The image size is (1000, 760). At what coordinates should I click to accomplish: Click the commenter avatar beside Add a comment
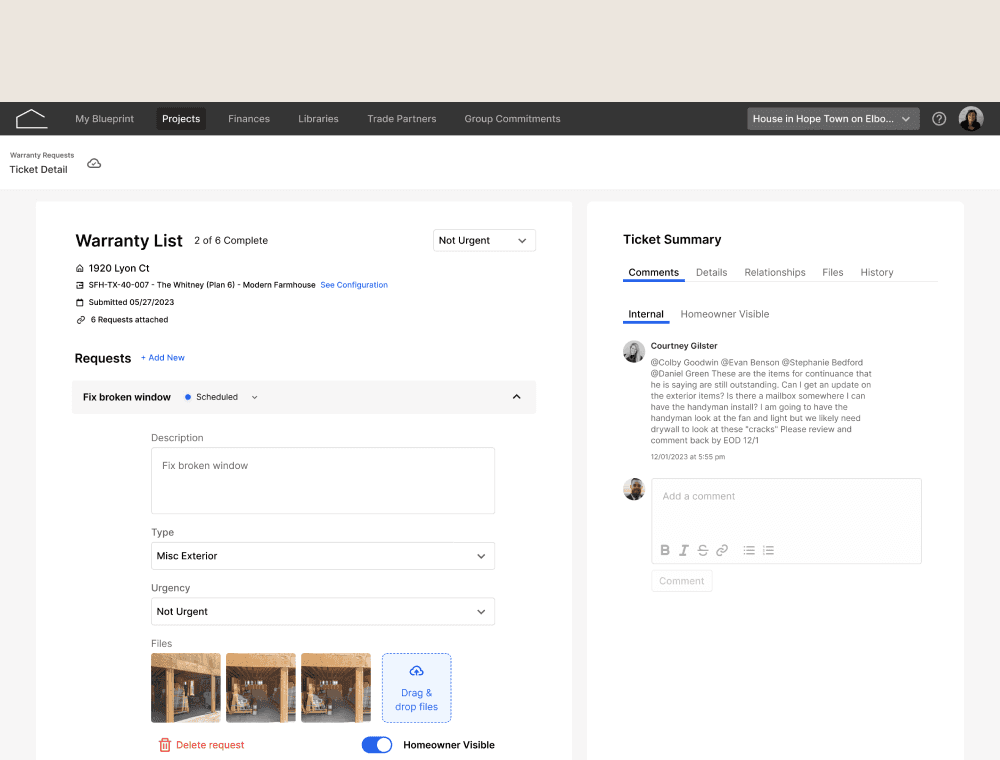(x=634, y=489)
